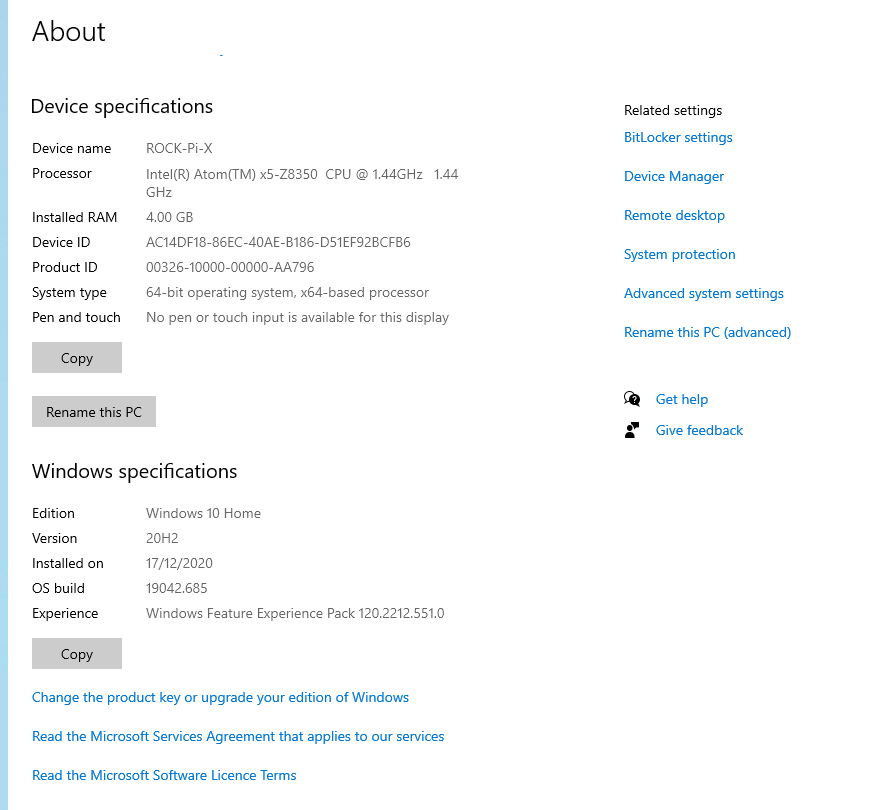Viewport: 884px width, 810px height.
Task: Open Device Manager link
Action: pos(674,176)
